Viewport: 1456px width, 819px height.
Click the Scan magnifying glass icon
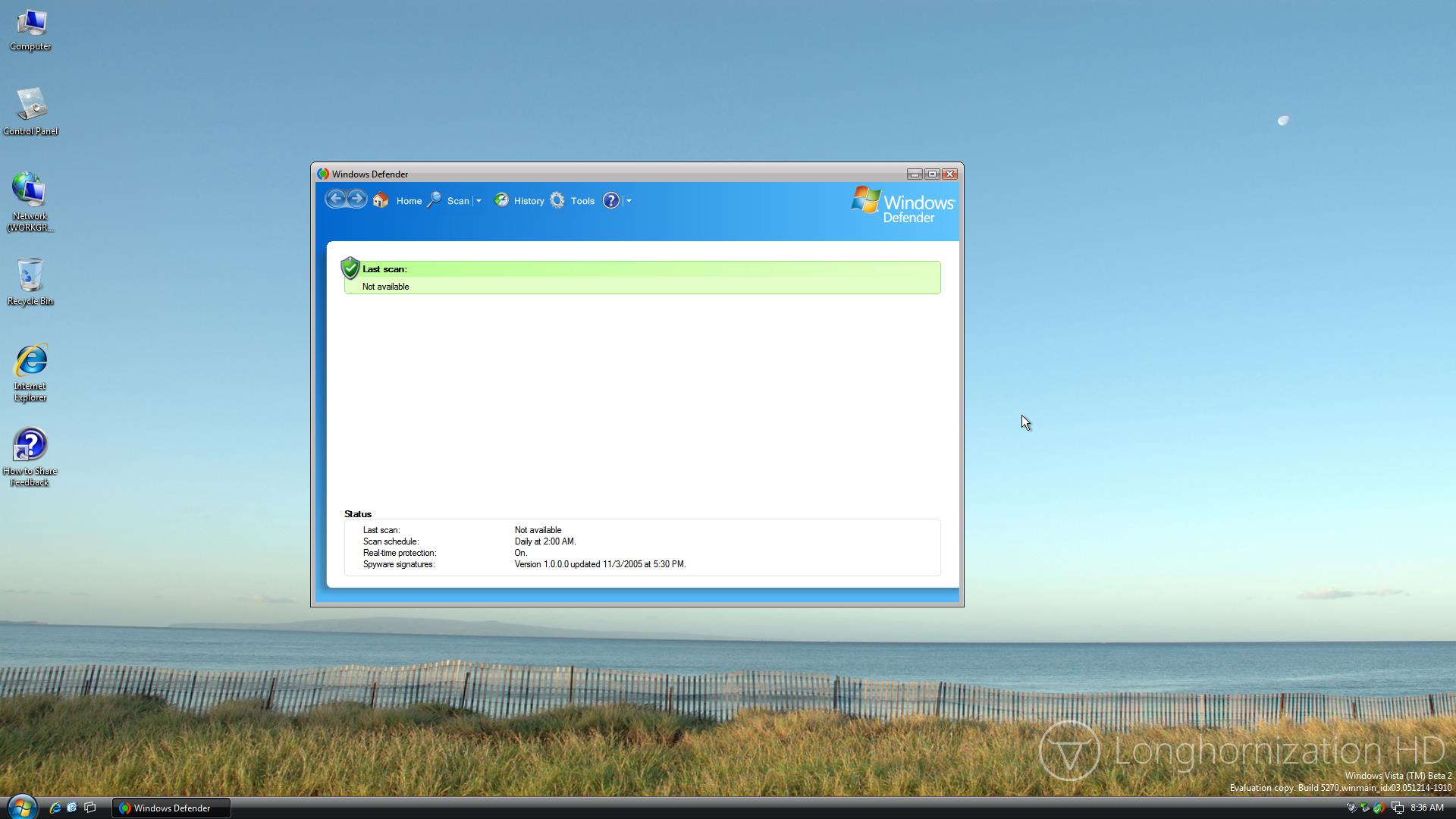pos(435,201)
